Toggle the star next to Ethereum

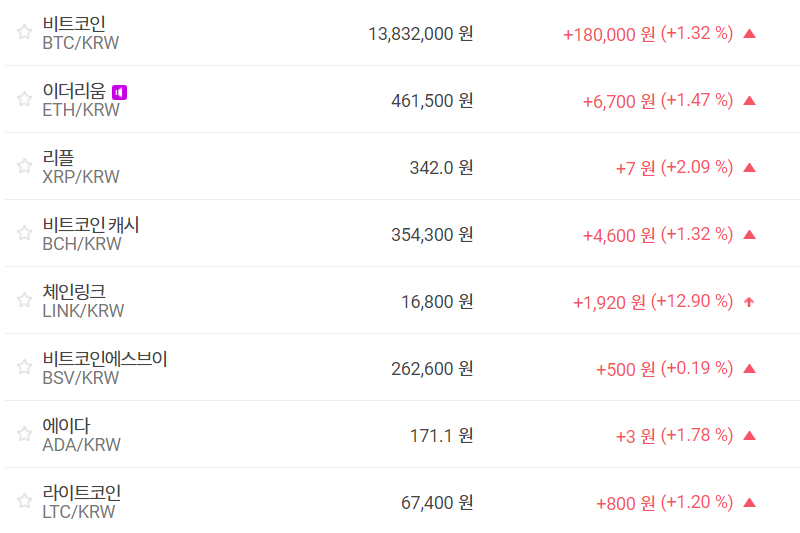coord(24,99)
